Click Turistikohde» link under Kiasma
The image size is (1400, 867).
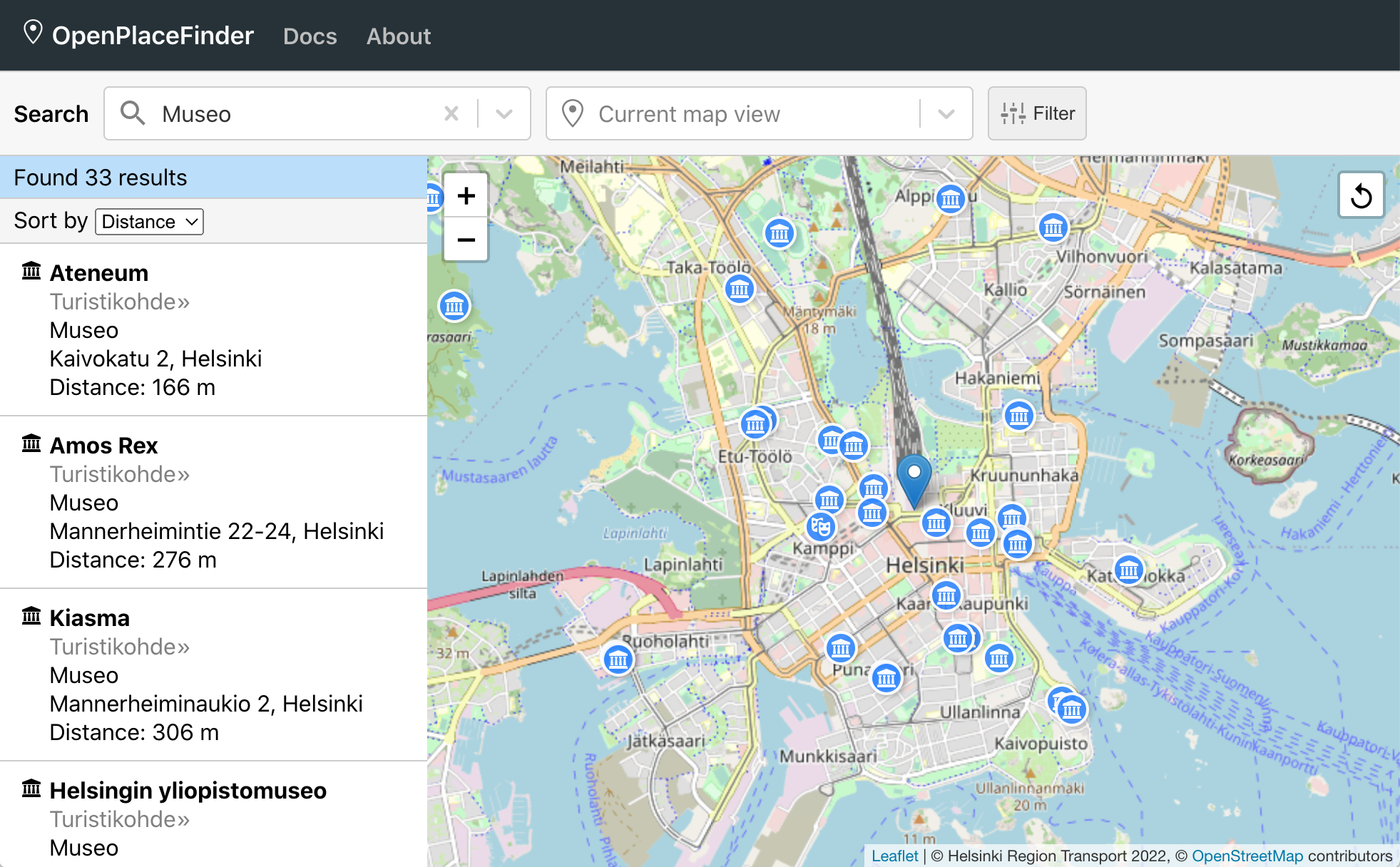tap(120, 647)
